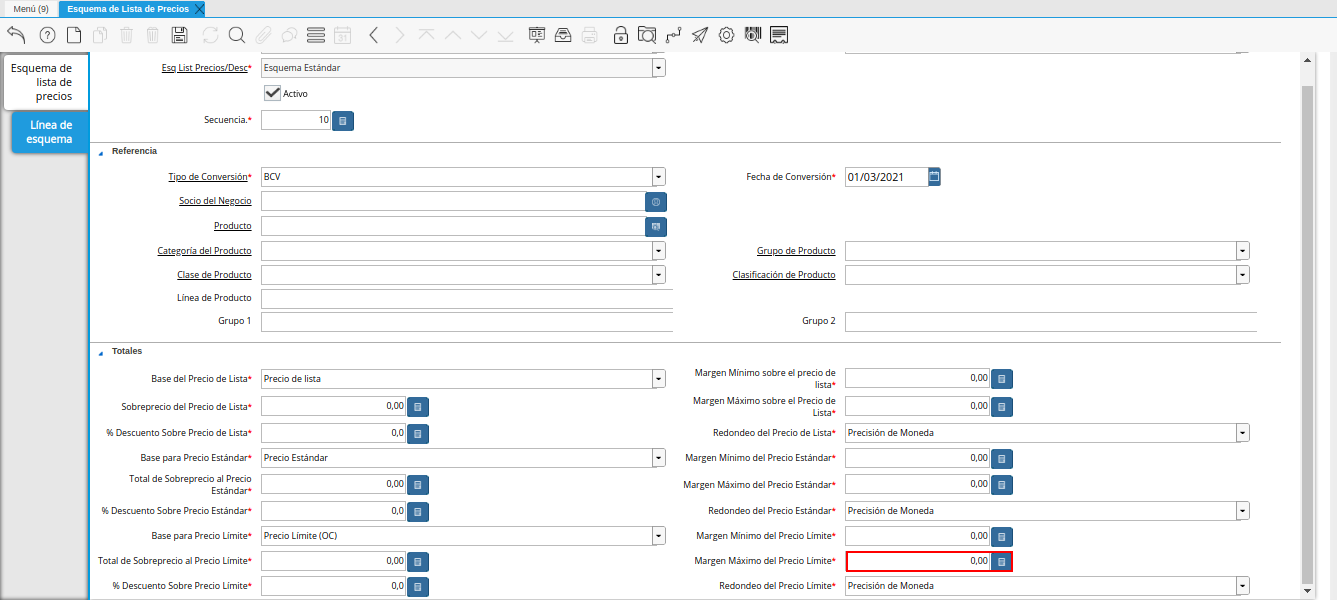The height and width of the screenshot is (600, 1337).
Task: Click the undo back arrow icon
Action: [x=16, y=35]
